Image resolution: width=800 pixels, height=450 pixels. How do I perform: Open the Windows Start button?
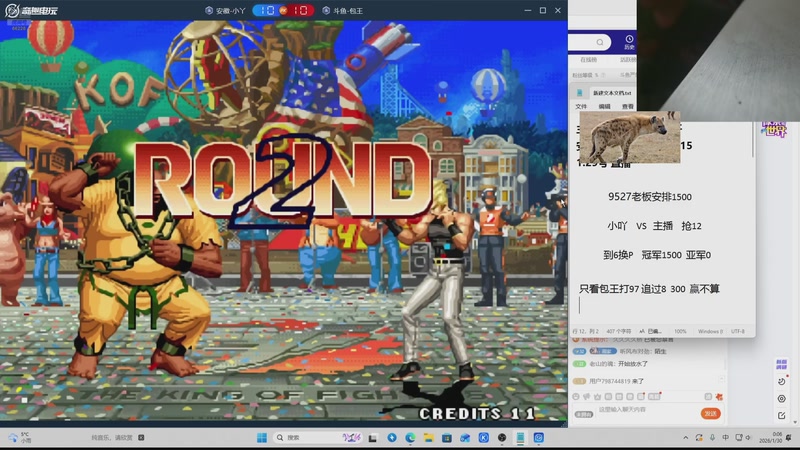pos(262,438)
